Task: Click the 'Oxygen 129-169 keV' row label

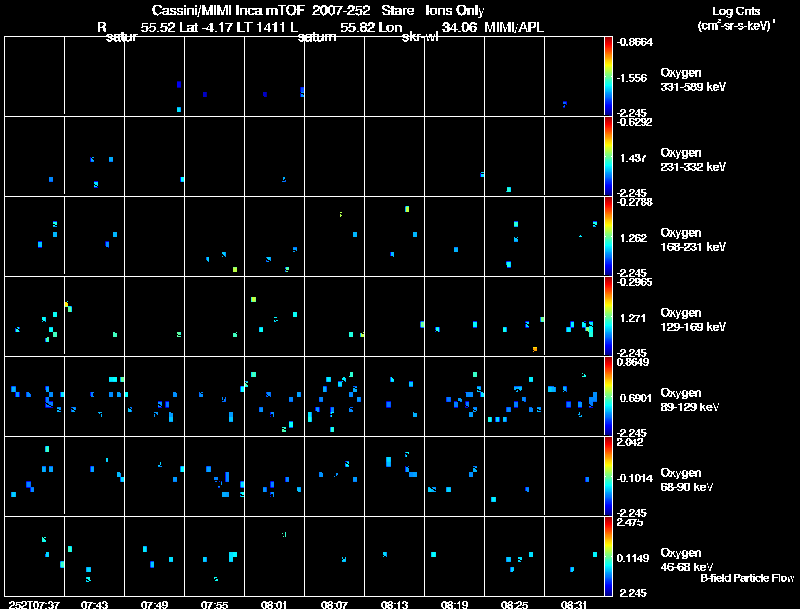Action: [x=693, y=320]
